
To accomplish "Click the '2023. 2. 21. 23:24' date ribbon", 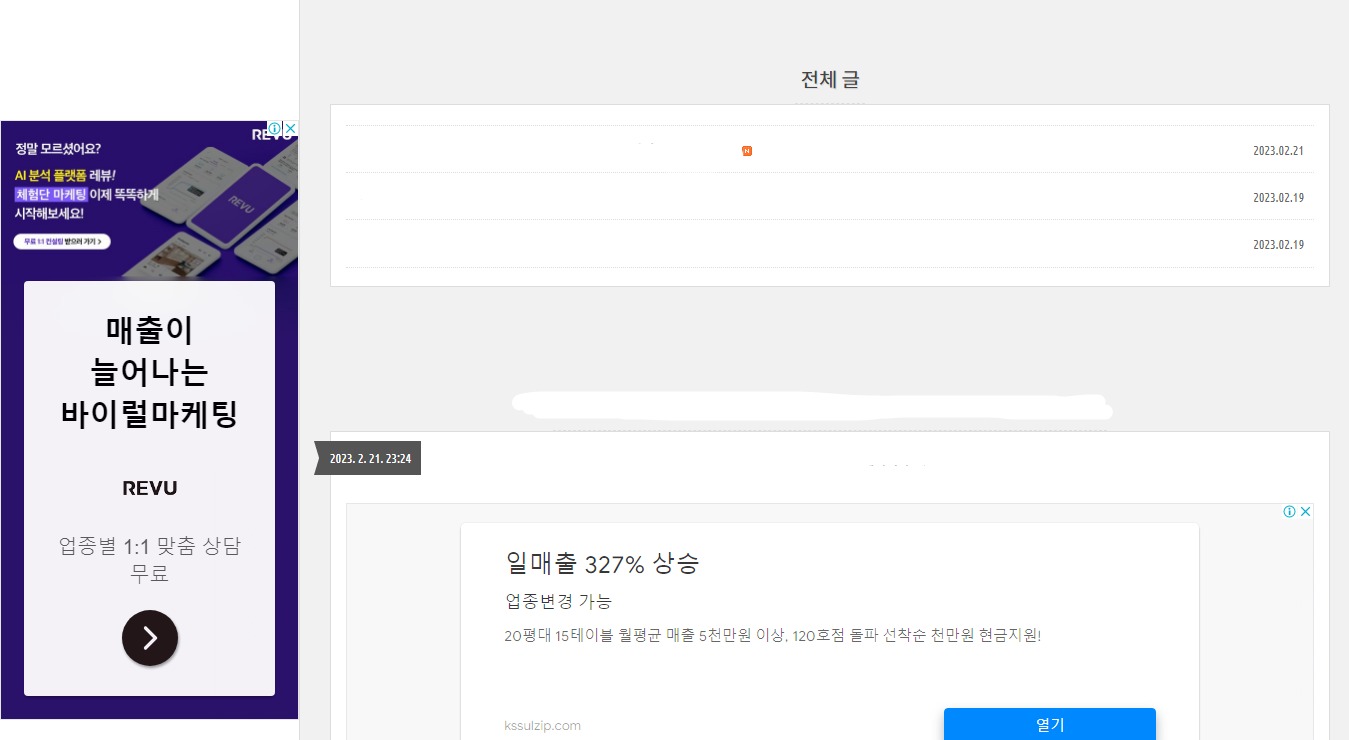I will tap(368, 458).
